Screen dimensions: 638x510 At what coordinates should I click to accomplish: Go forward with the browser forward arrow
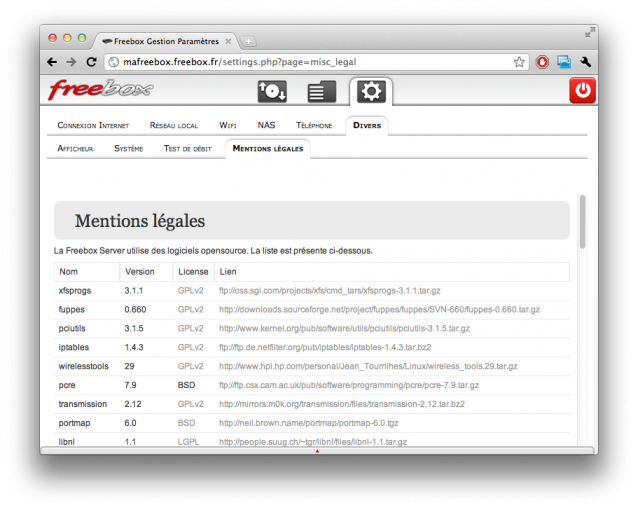click(x=71, y=62)
